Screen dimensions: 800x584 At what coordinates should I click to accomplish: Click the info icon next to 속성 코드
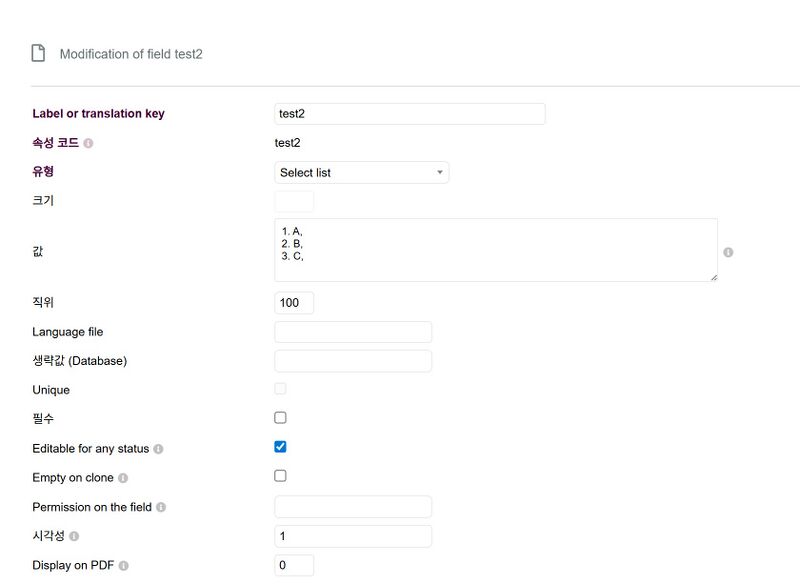tap(88, 143)
